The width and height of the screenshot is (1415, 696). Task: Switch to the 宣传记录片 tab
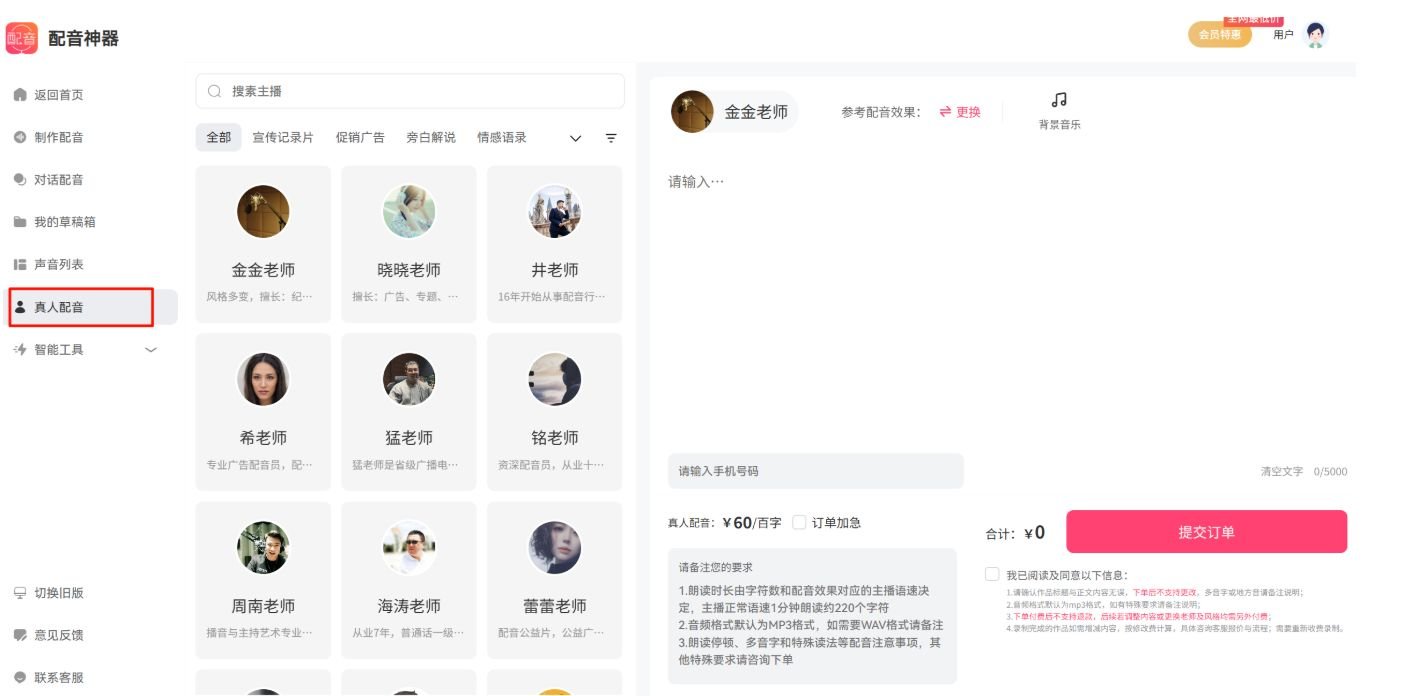tap(283, 138)
